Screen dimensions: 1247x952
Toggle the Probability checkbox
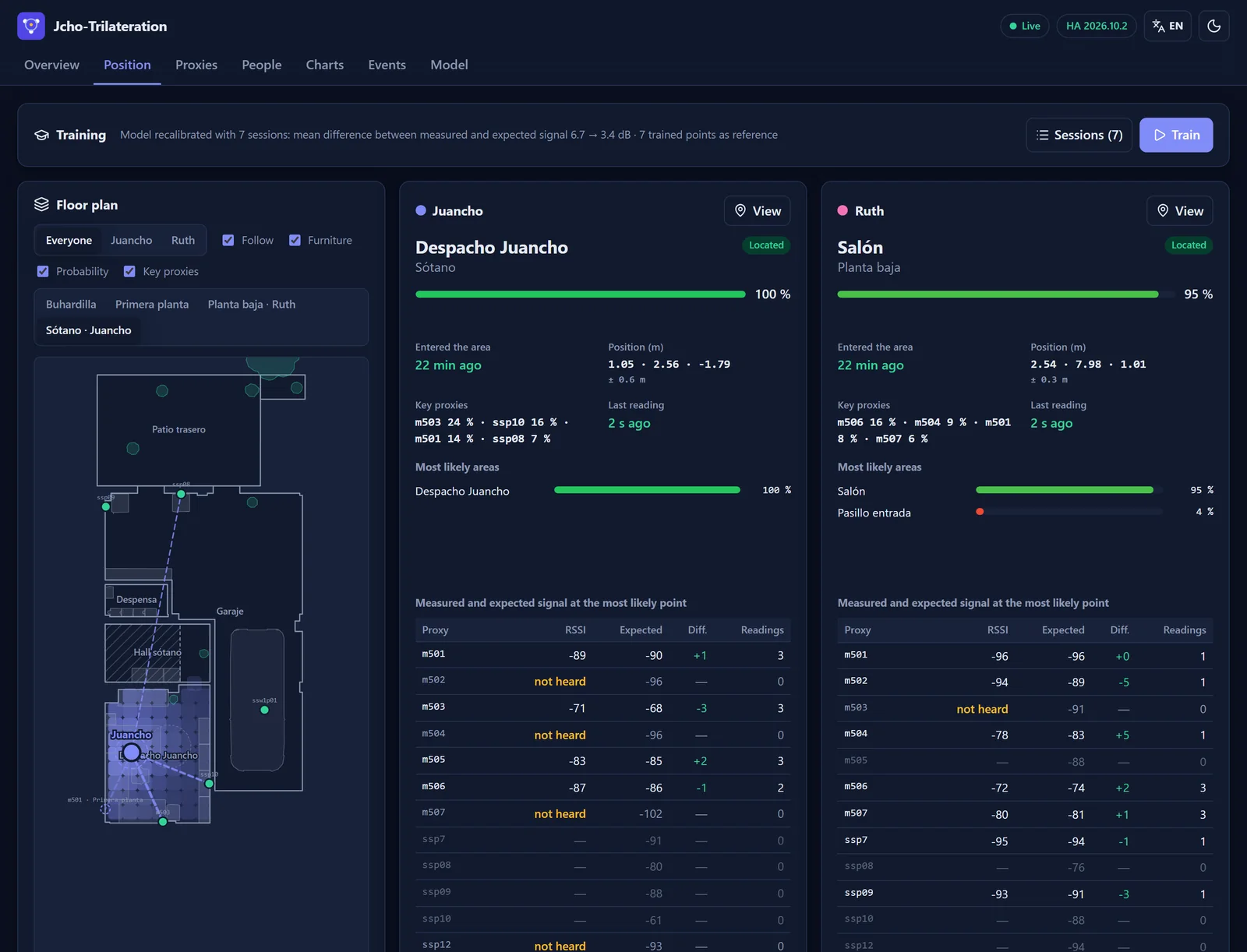43,271
